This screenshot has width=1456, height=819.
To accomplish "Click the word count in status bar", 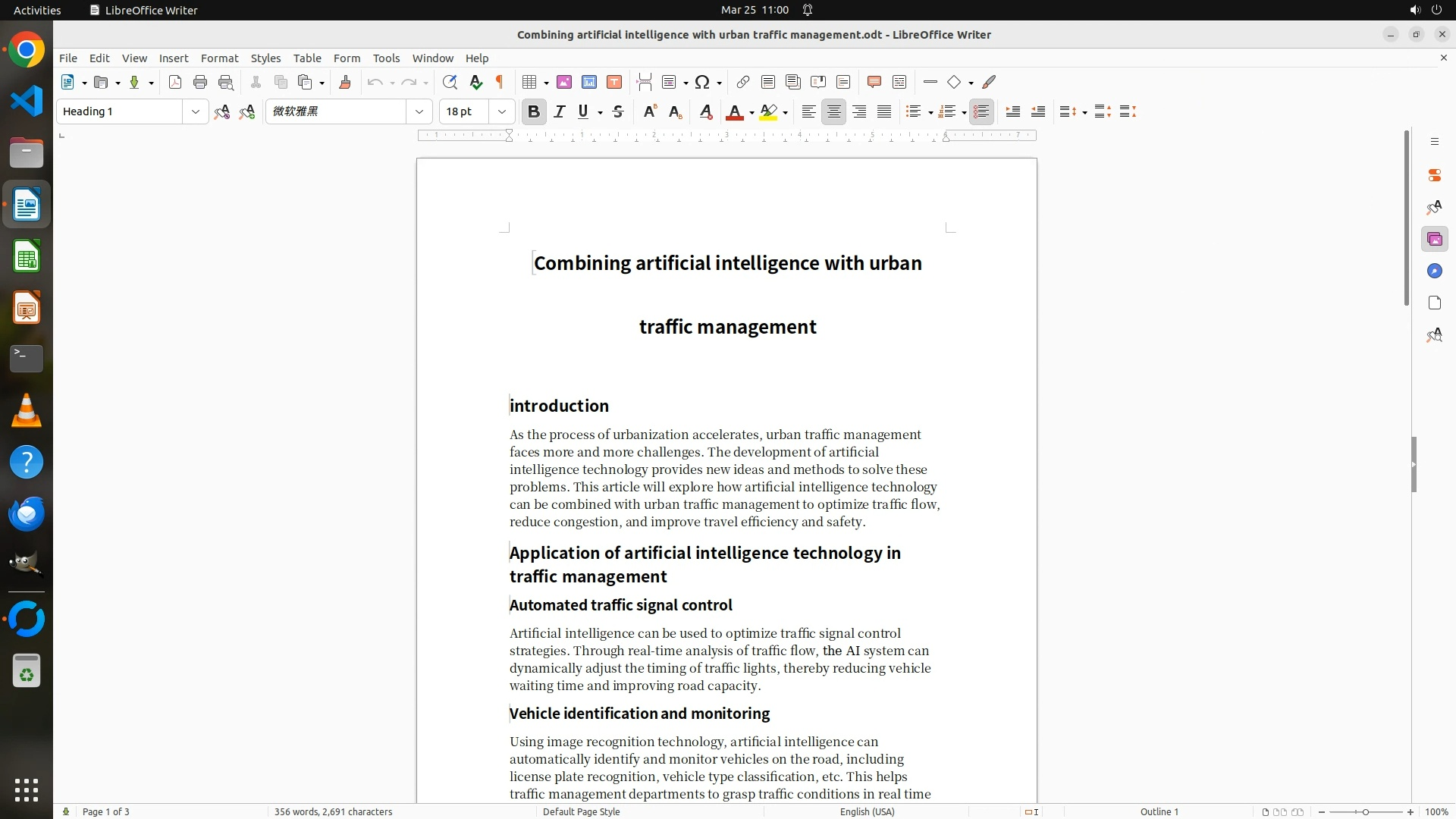I will point(333,811).
